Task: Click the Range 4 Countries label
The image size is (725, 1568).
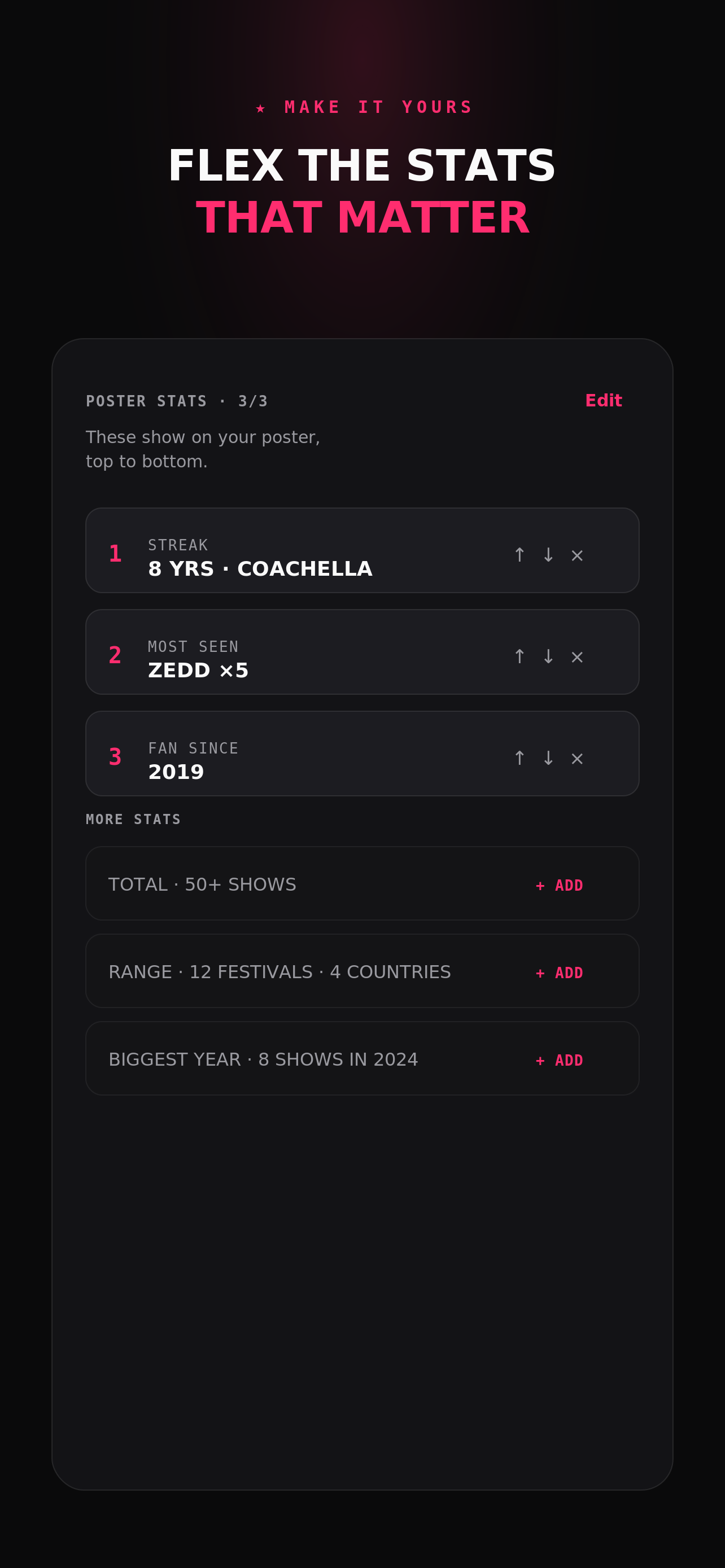Action: pos(279,972)
